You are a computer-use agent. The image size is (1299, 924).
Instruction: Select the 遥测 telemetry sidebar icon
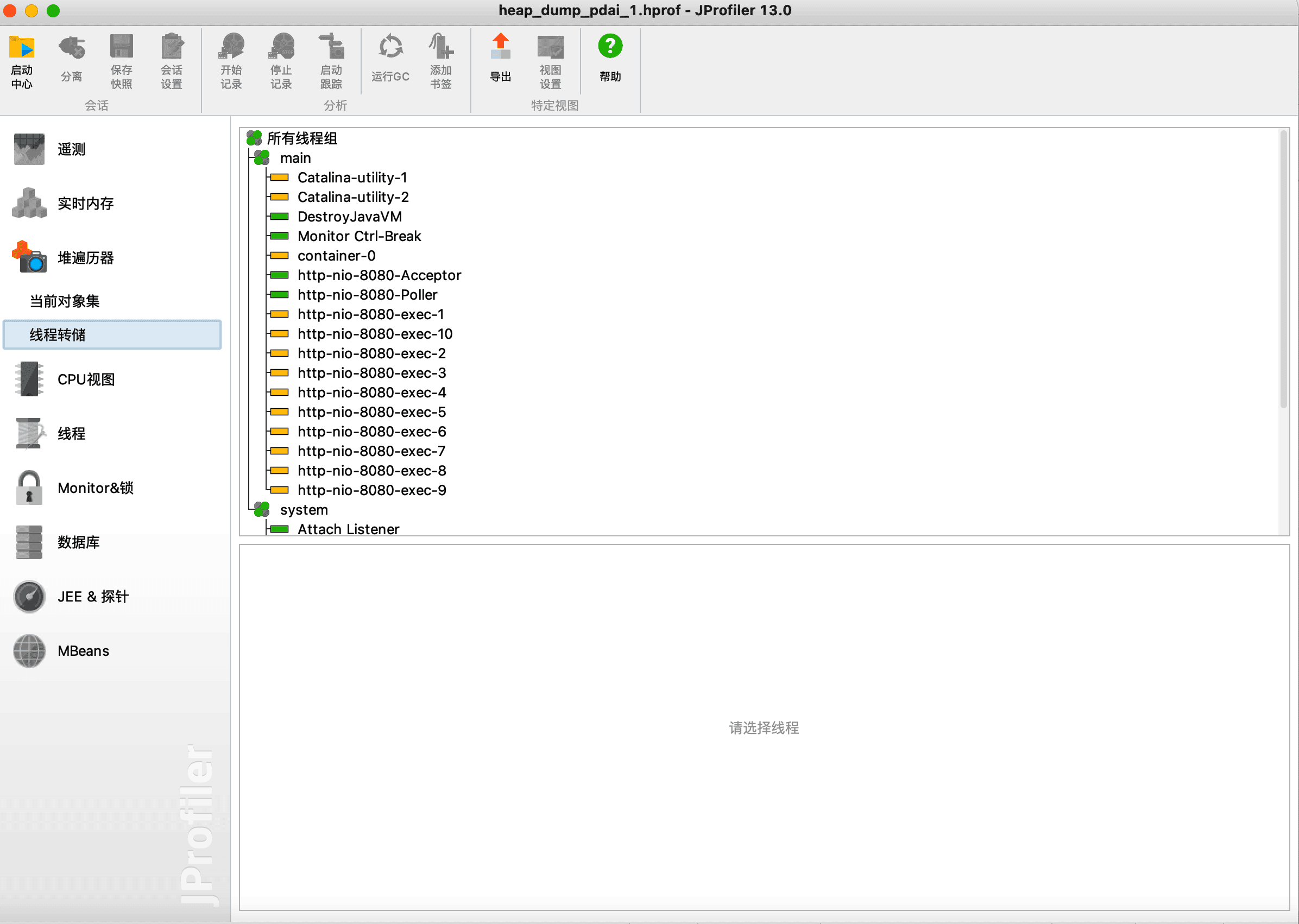[x=29, y=150]
